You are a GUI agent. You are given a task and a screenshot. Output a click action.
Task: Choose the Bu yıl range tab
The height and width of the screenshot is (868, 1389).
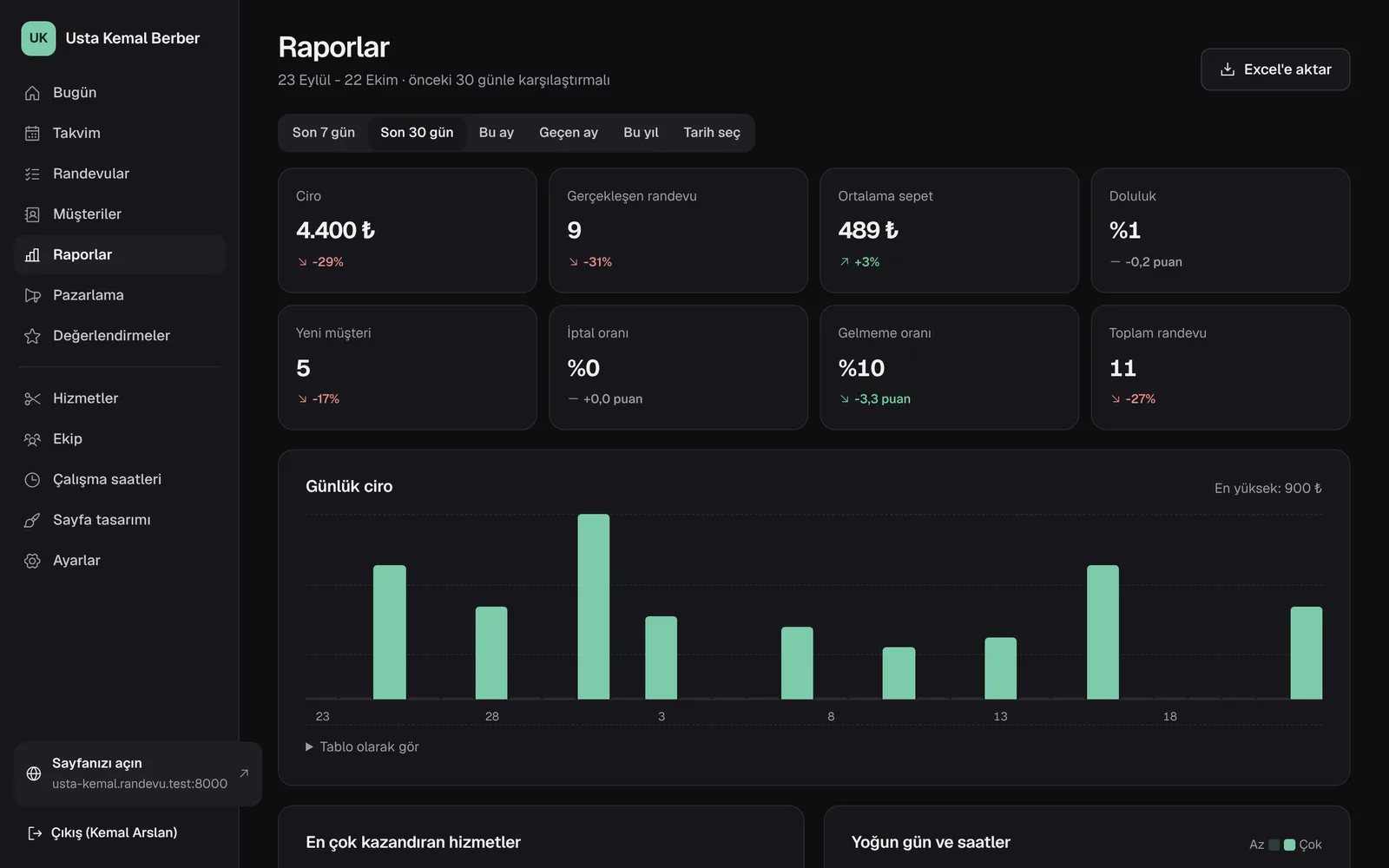[641, 133]
